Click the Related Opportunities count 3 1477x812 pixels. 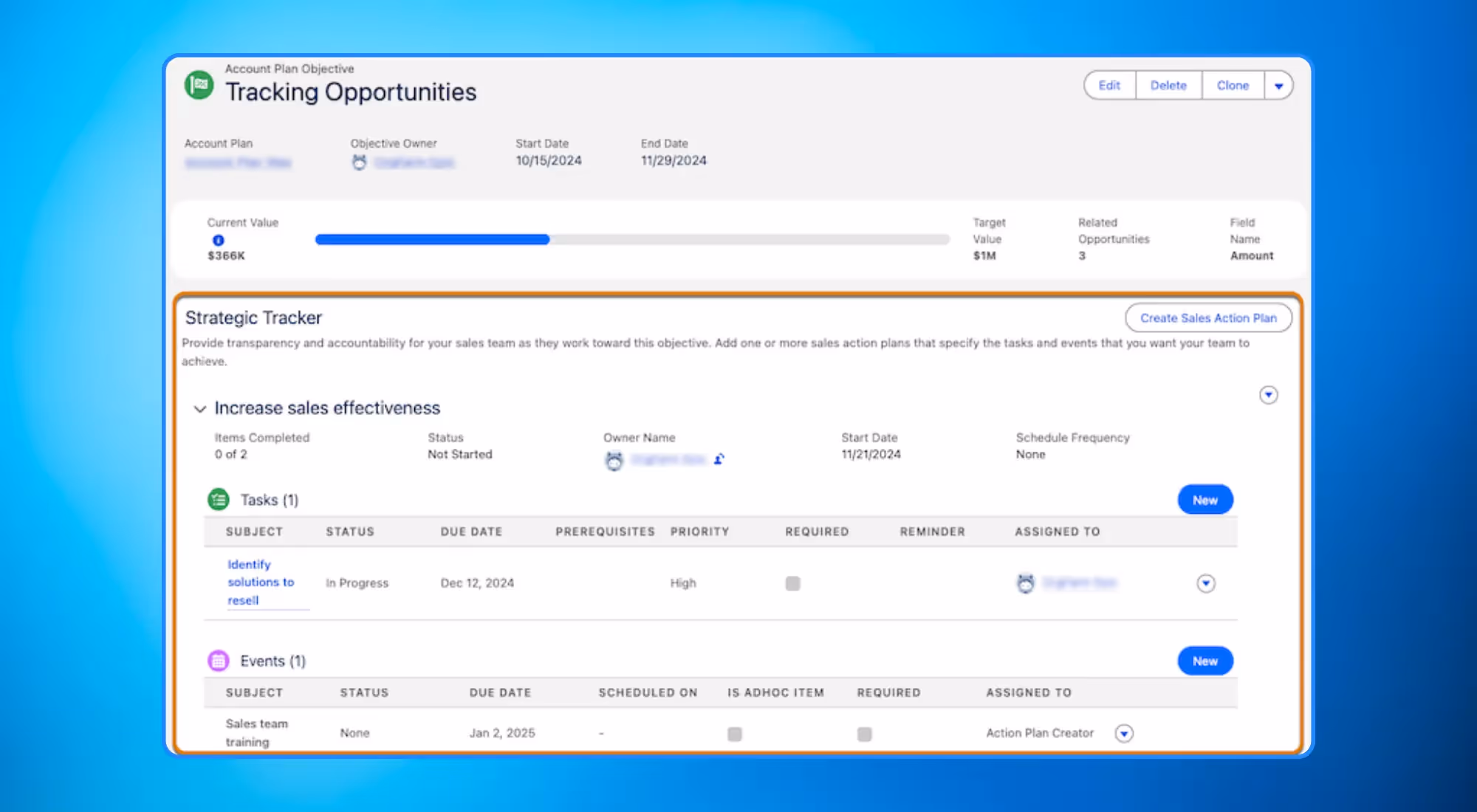tap(1082, 255)
